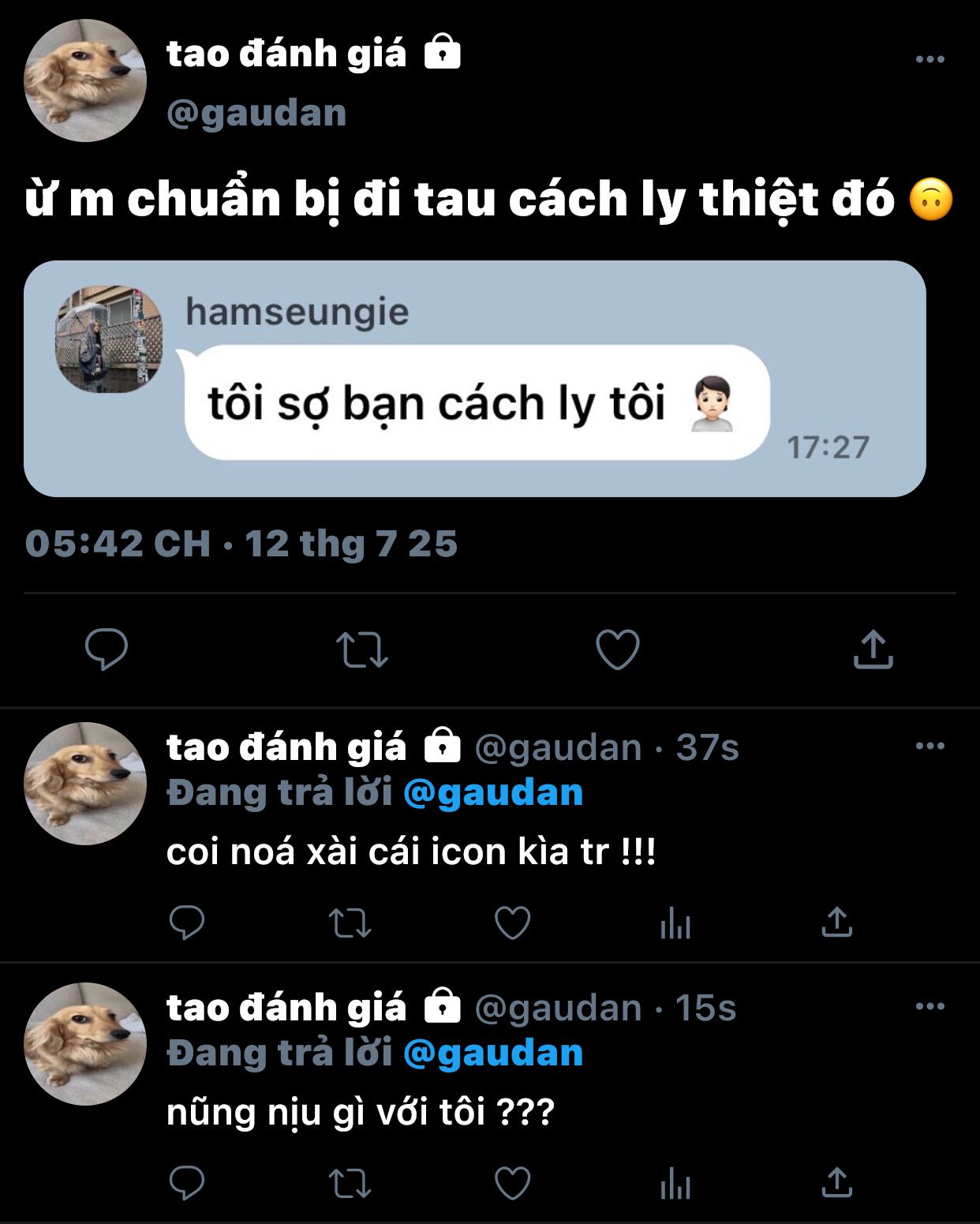Reply to the 'nũng nịu gì' tweet
Screen dimensions: 980x1224
pos(187,1182)
